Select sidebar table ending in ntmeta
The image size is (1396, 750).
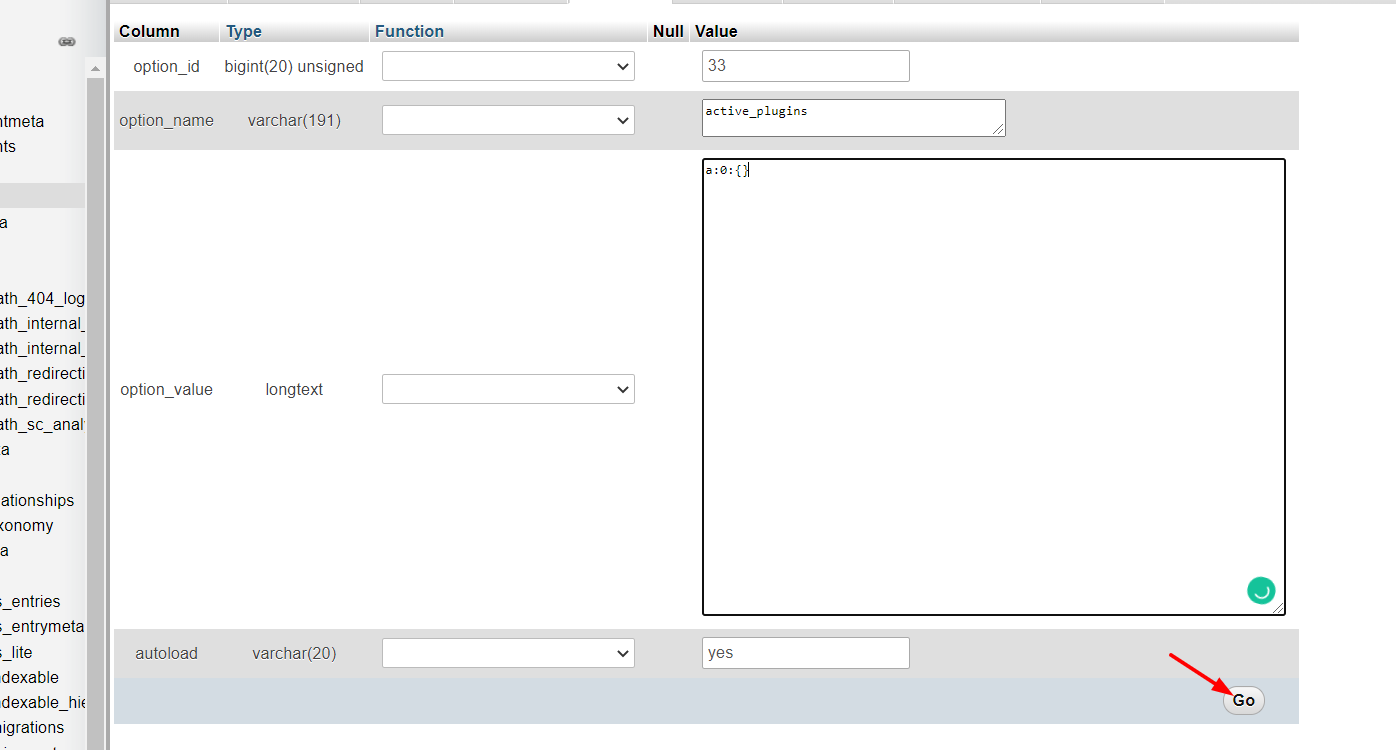pos(22,121)
